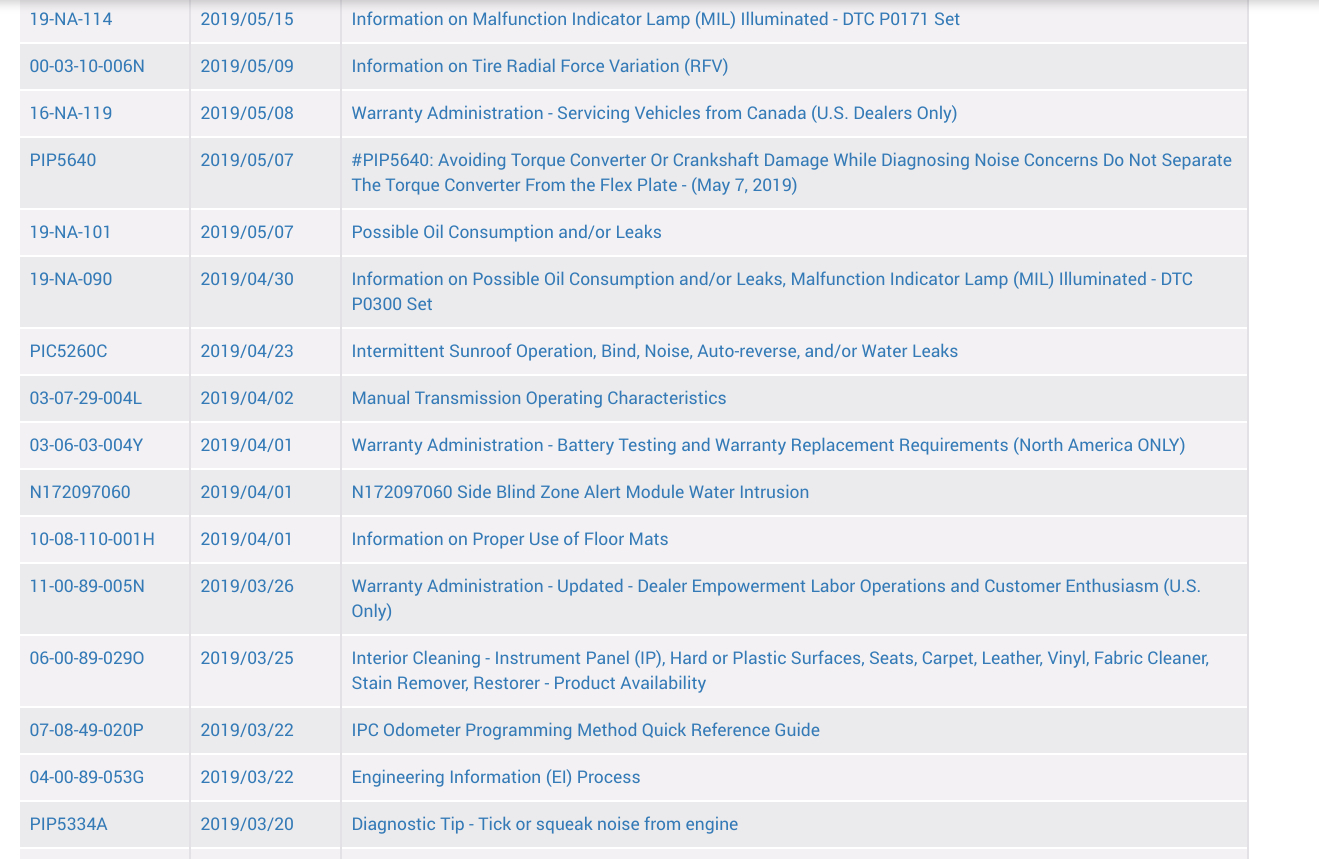
Task: Click the date 2019/04/23
Action: [x=247, y=351]
